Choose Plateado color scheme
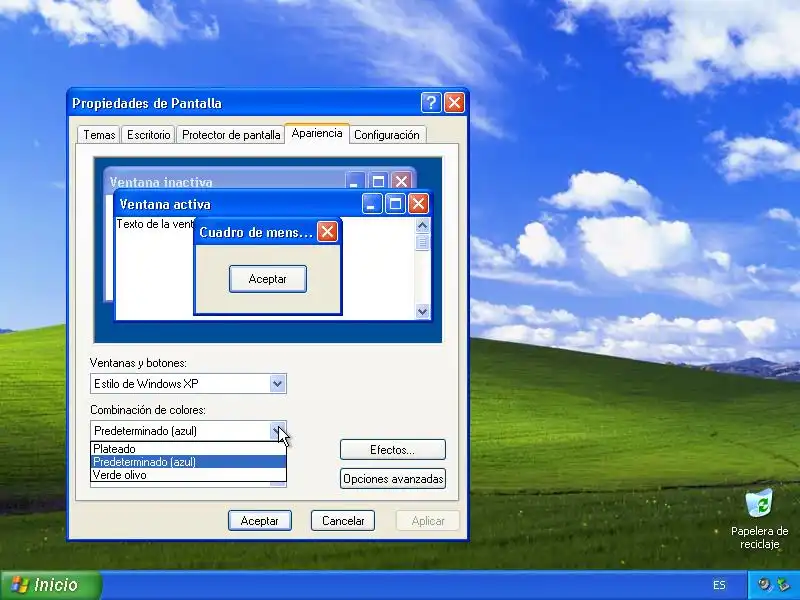Viewport: 800px width, 600px height. click(188, 448)
